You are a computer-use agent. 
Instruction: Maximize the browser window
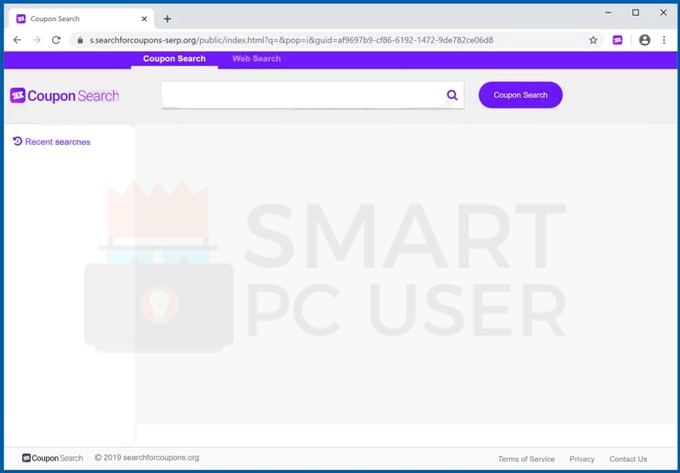(x=635, y=13)
